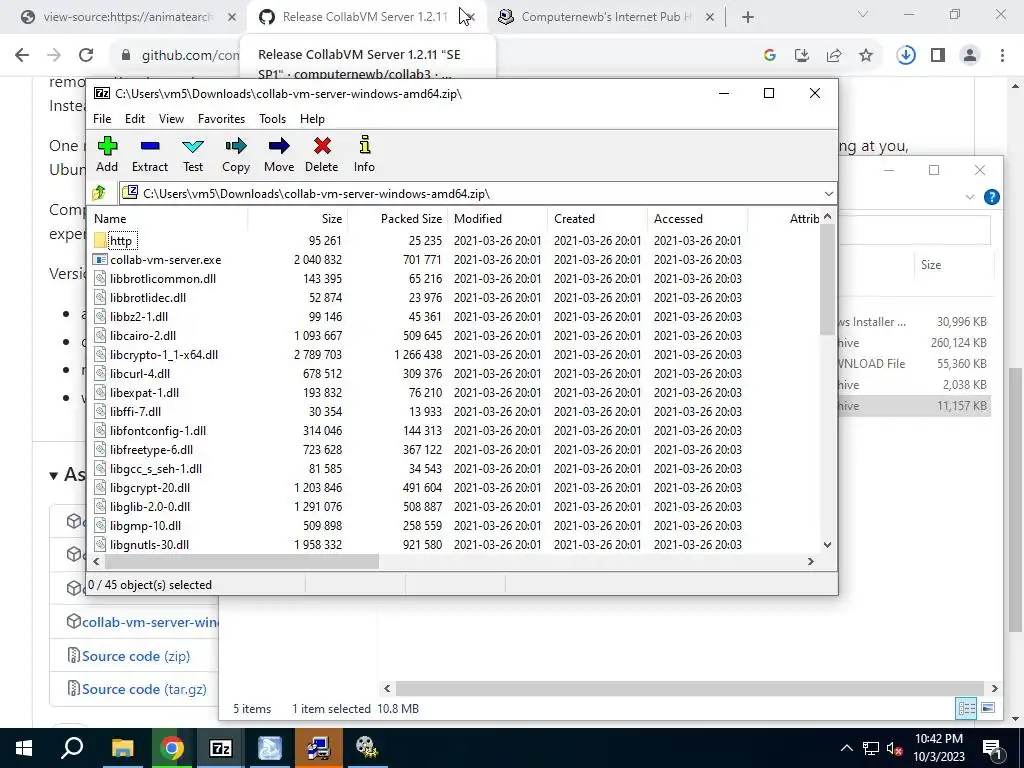Open Chrome's side panel icon
Screen dimensions: 1024x768
938,56
